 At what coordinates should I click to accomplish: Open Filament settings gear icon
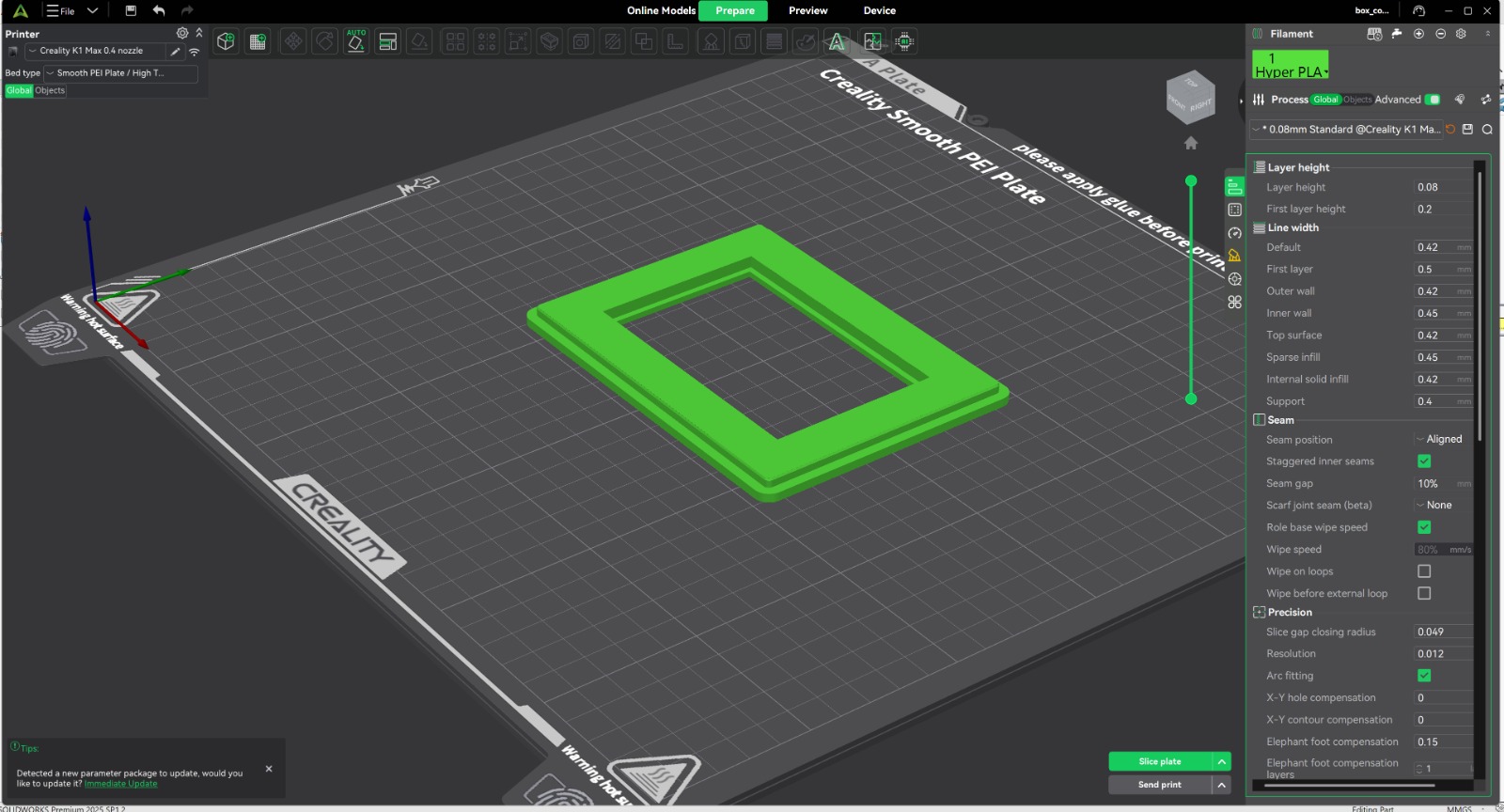click(x=1461, y=34)
